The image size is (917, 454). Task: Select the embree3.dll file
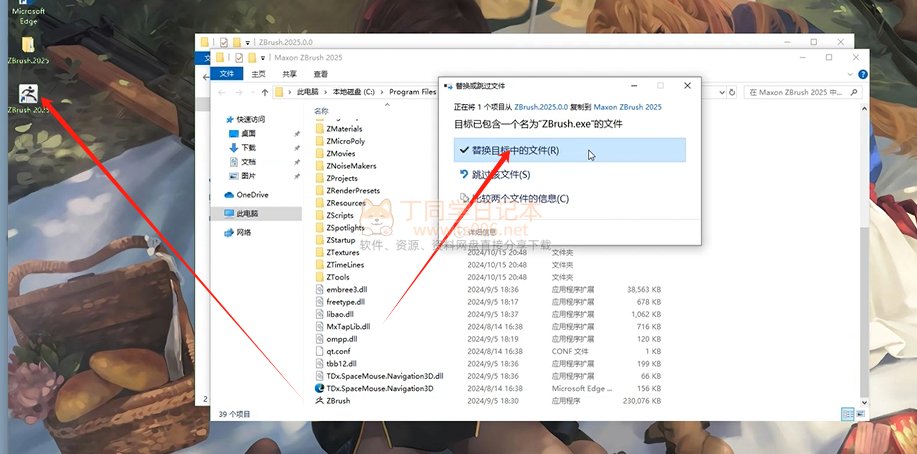(346, 289)
